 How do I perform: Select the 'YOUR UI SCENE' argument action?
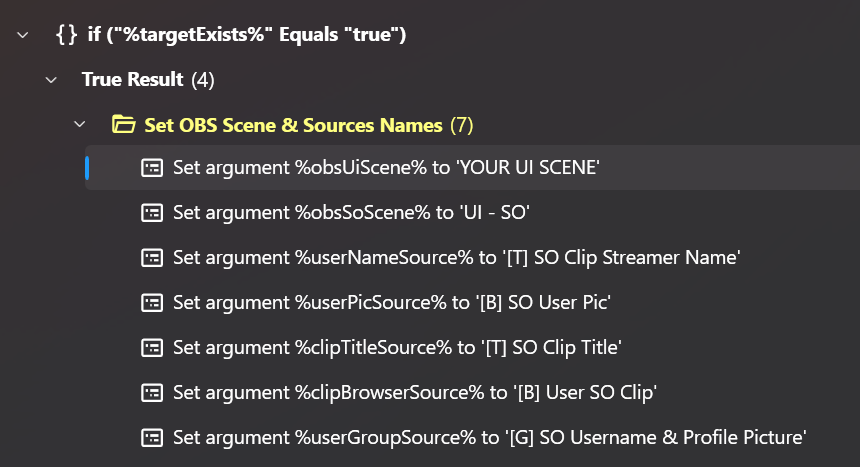coord(386,167)
